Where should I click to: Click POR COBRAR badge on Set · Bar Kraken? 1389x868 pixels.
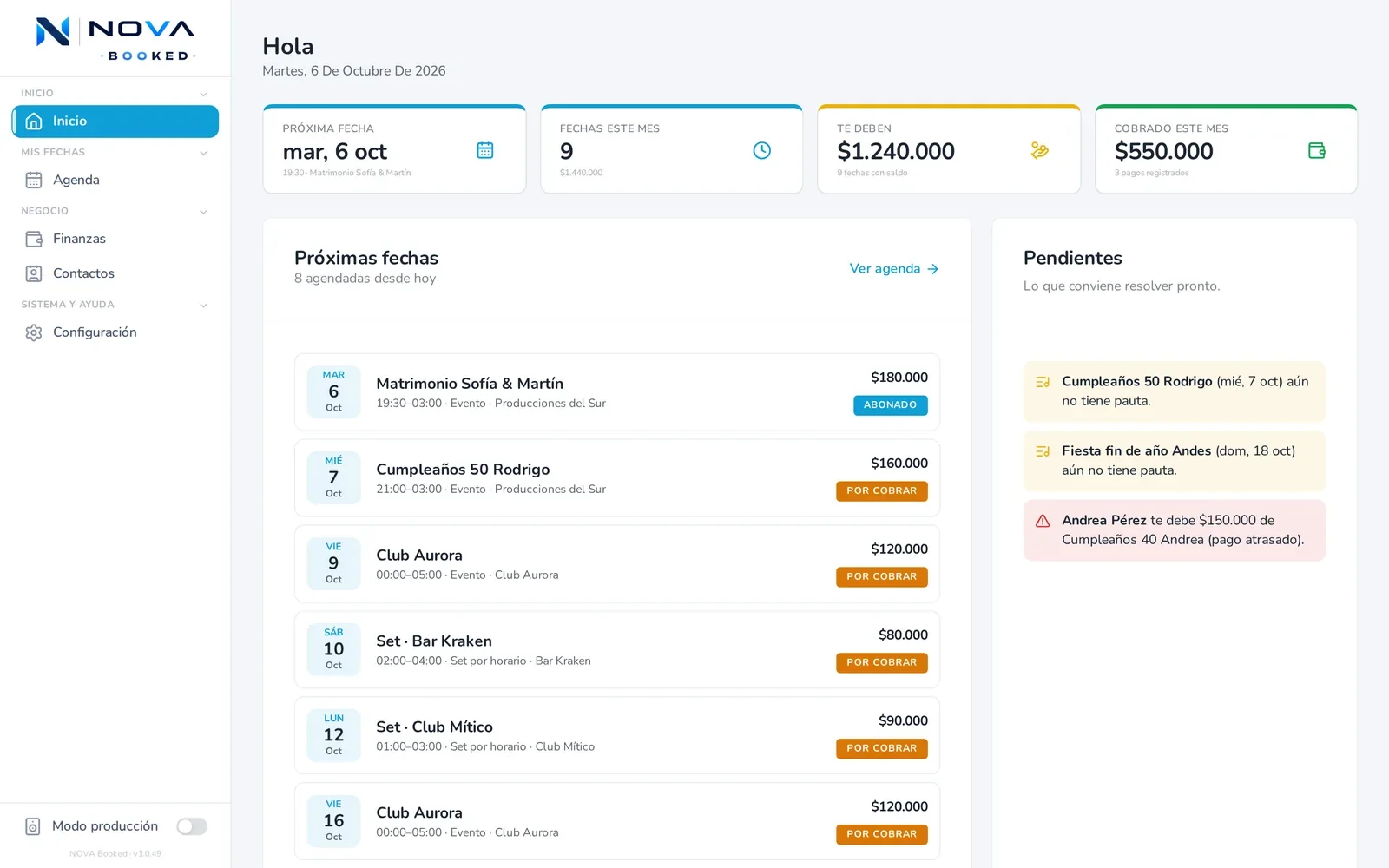coord(882,663)
